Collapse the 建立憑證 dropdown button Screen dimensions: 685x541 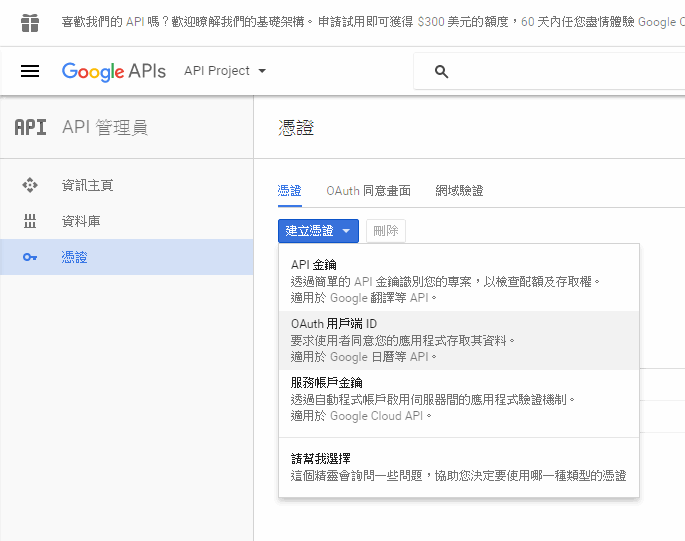click(x=317, y=231)
